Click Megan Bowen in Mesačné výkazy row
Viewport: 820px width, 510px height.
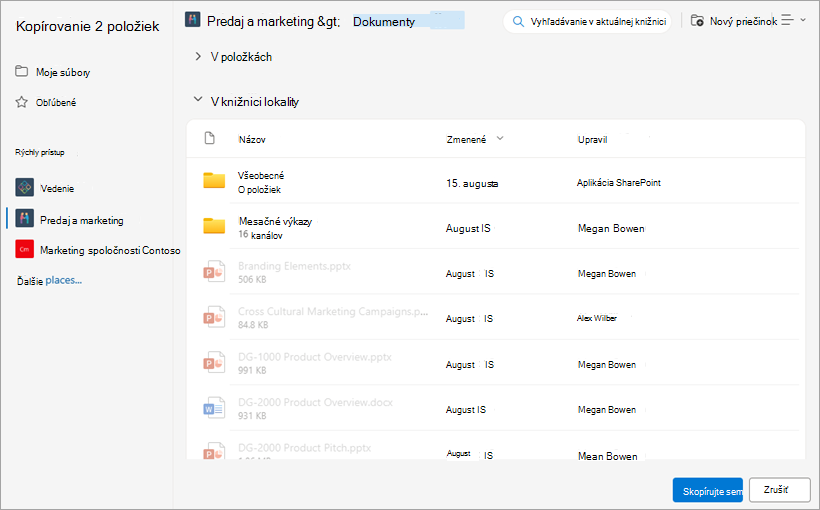pos(611,228)
